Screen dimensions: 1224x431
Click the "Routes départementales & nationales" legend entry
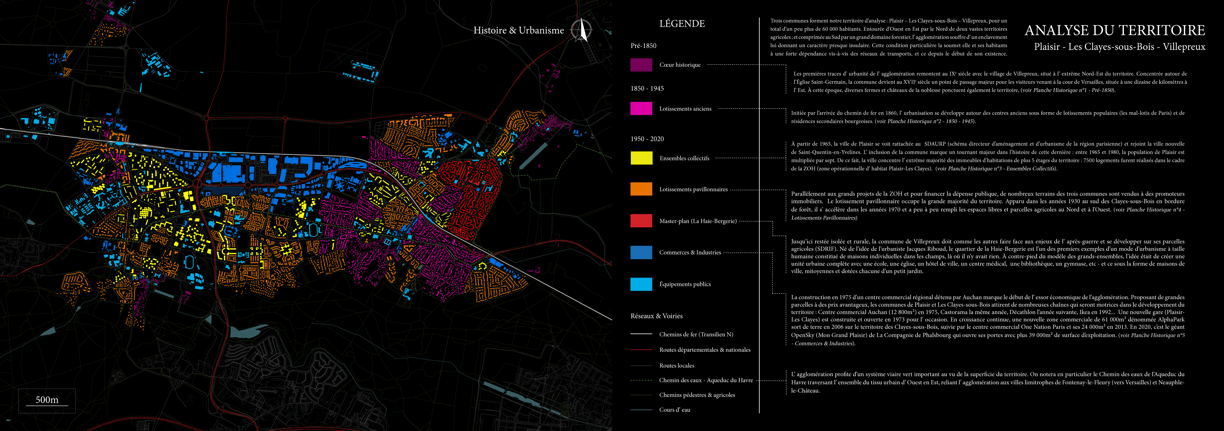[705, 350]
